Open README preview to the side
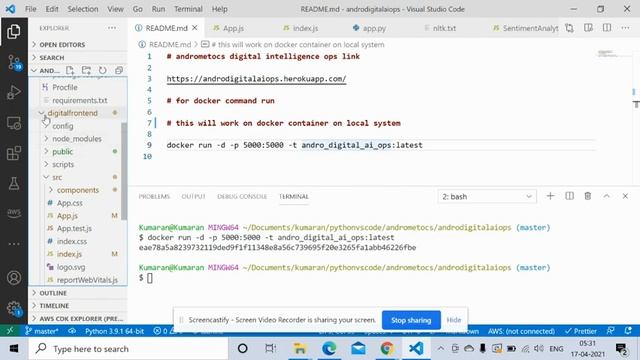The image size is (640, 360). (588, 28)
